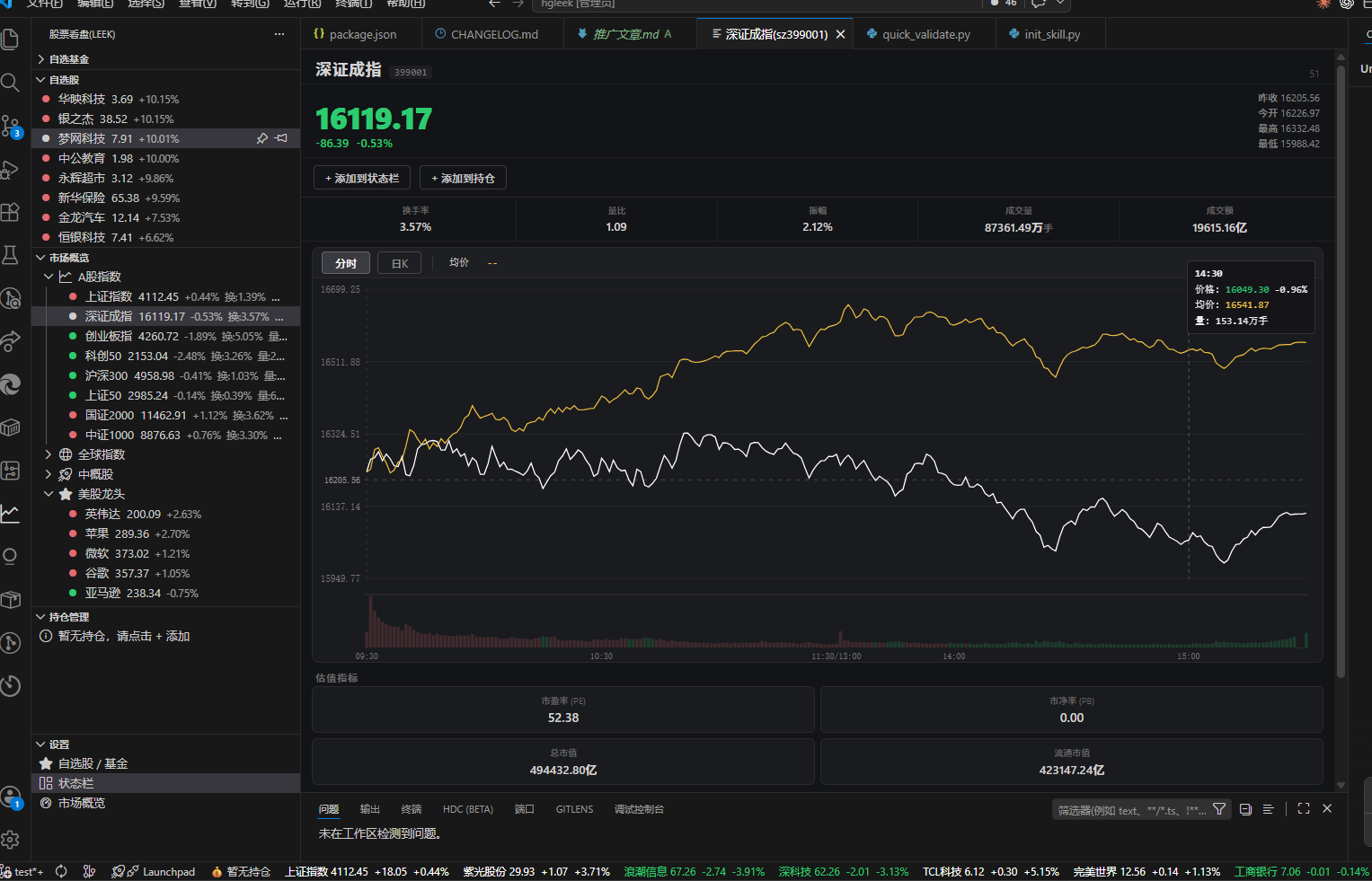Pin 梦网科技 using the pin icon
This screenshot has width=1372, height=881.
[x=262, y=138]
